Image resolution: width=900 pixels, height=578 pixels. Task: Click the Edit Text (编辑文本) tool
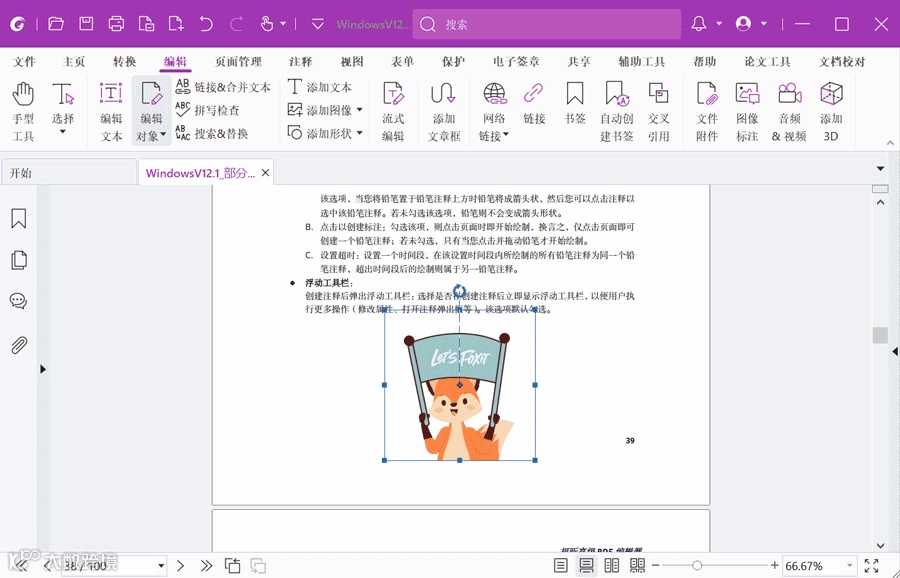[x=111, y=111]
